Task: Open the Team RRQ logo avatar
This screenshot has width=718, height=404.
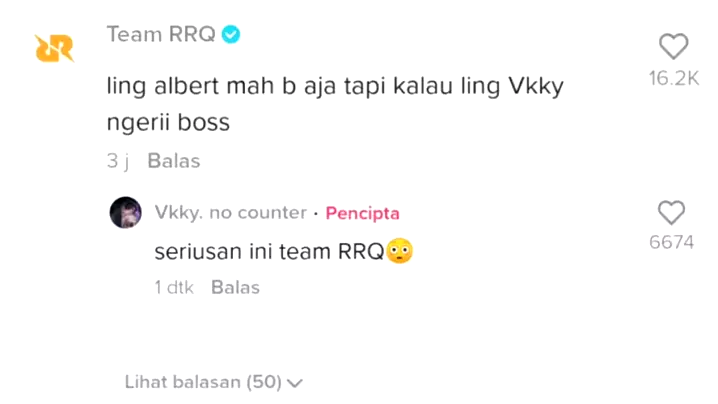Action: [x=54, y=48]
